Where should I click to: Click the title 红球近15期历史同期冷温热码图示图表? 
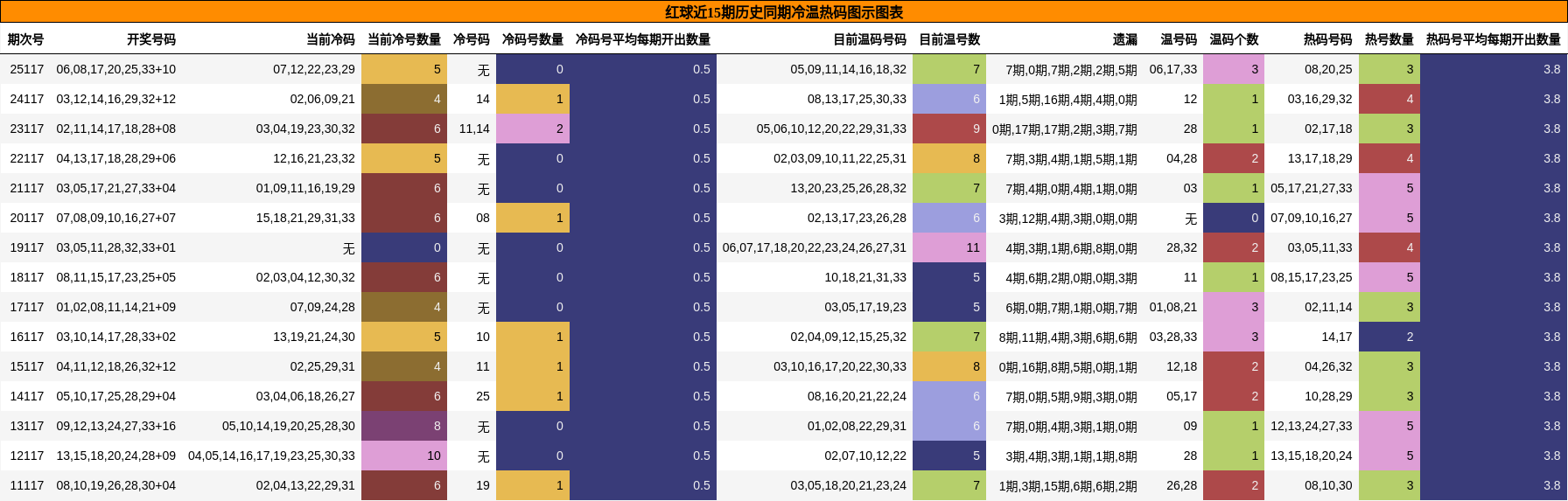coord(784,12)
